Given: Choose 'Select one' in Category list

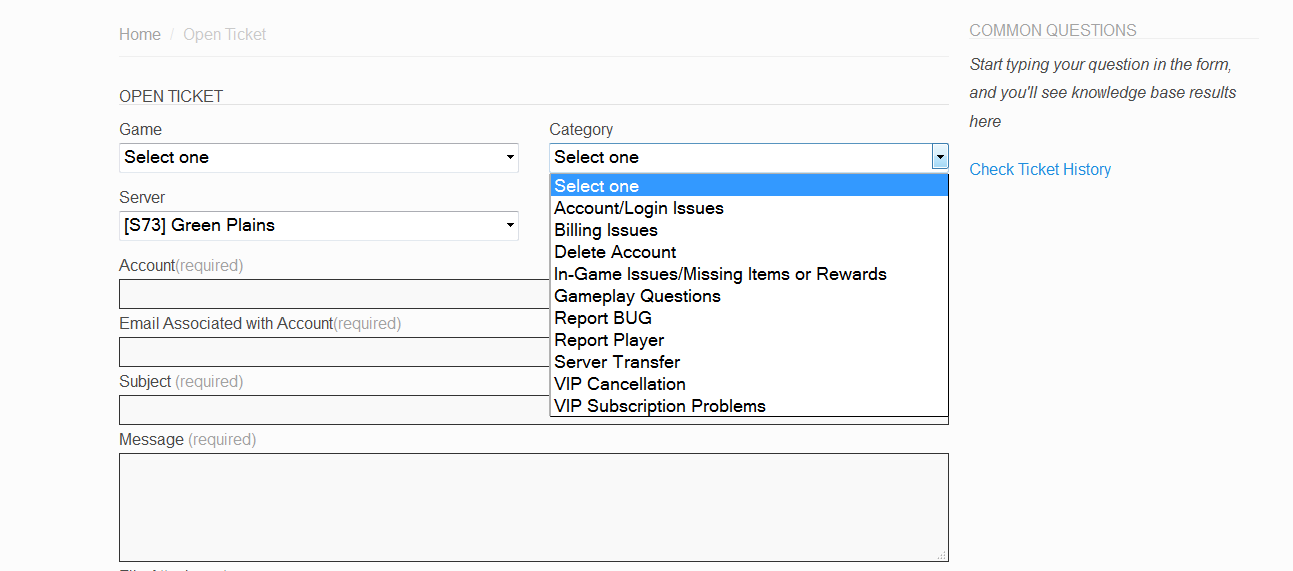Looking at the screenshot, I should click(596, 186).
